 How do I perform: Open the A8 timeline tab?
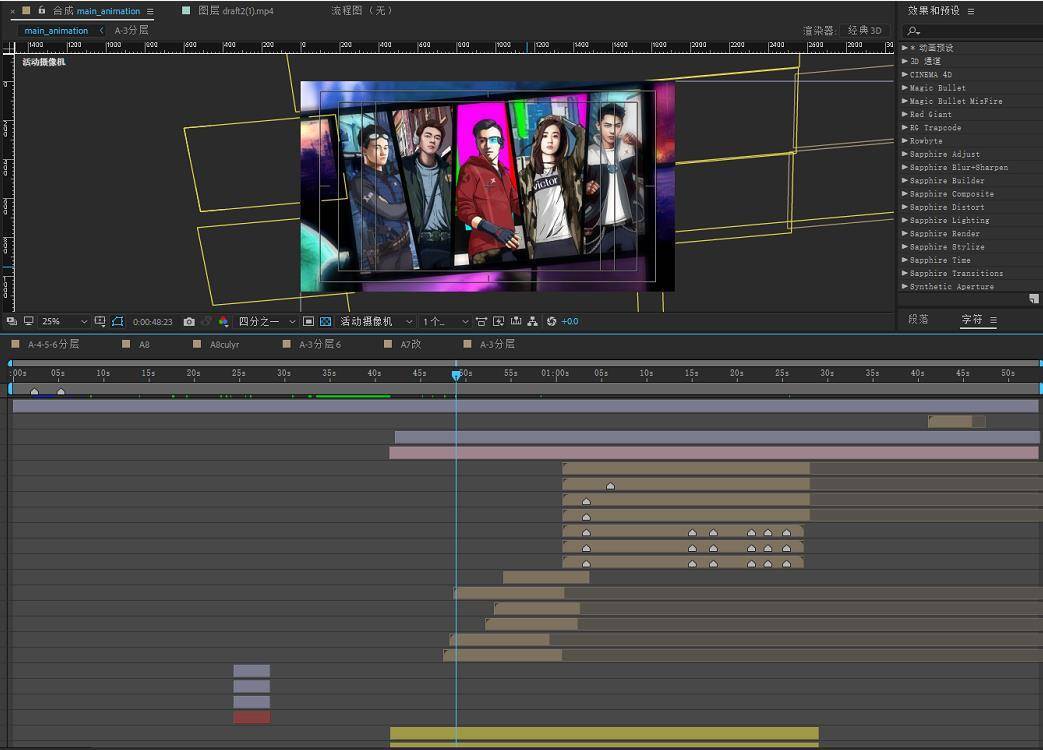click(x=144, y=344)
